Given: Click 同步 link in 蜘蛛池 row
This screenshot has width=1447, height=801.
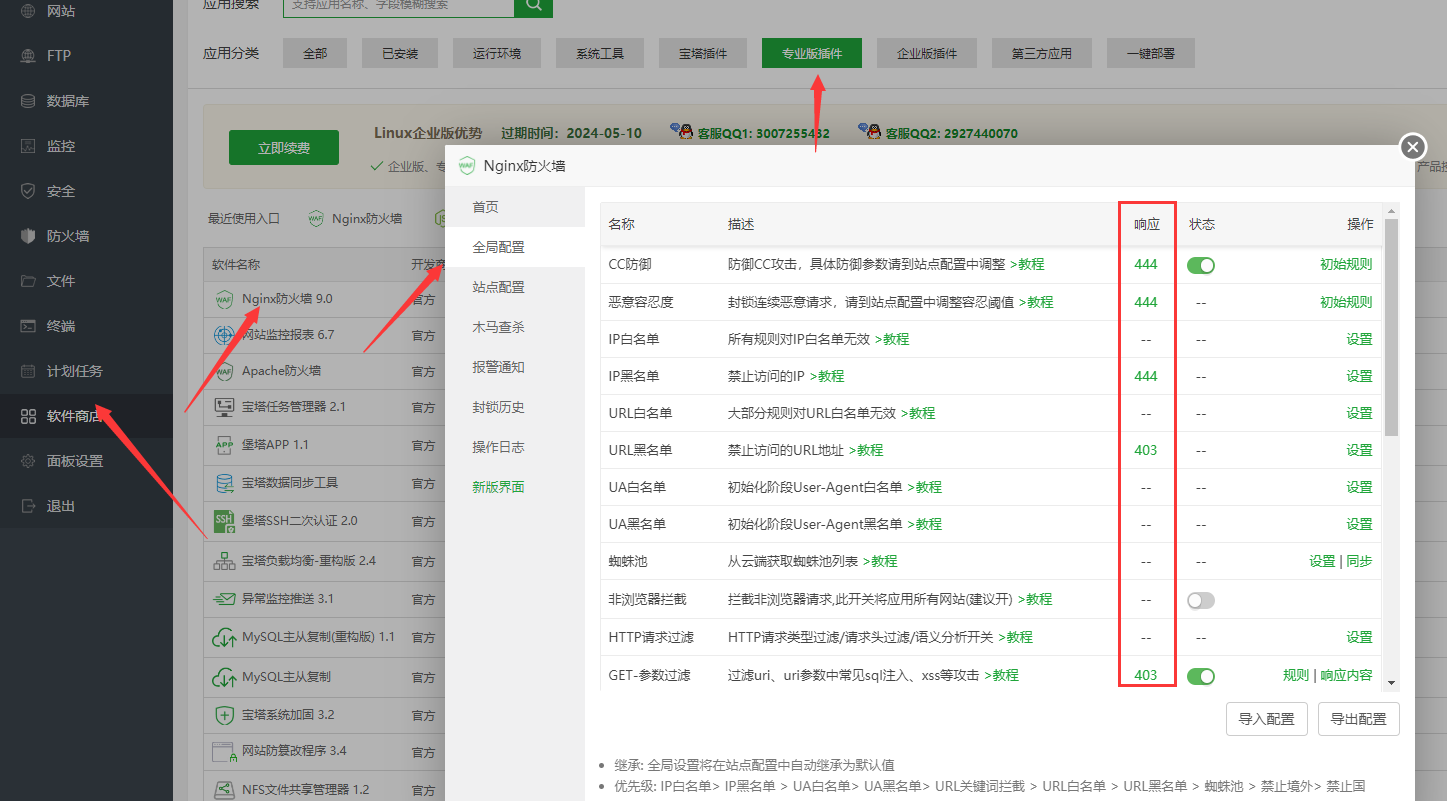Looking at the screenshot, I should click(1359, 562).
